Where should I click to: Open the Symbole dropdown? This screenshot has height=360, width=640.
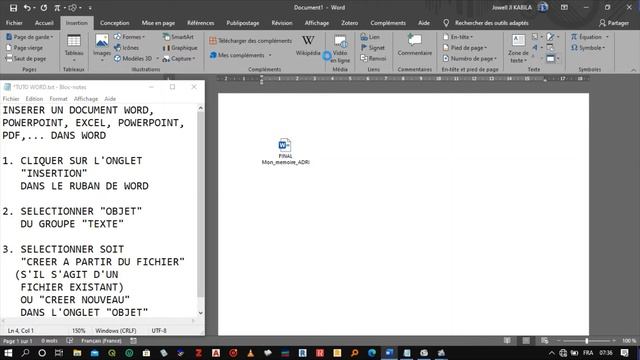[x=588, y=48]
